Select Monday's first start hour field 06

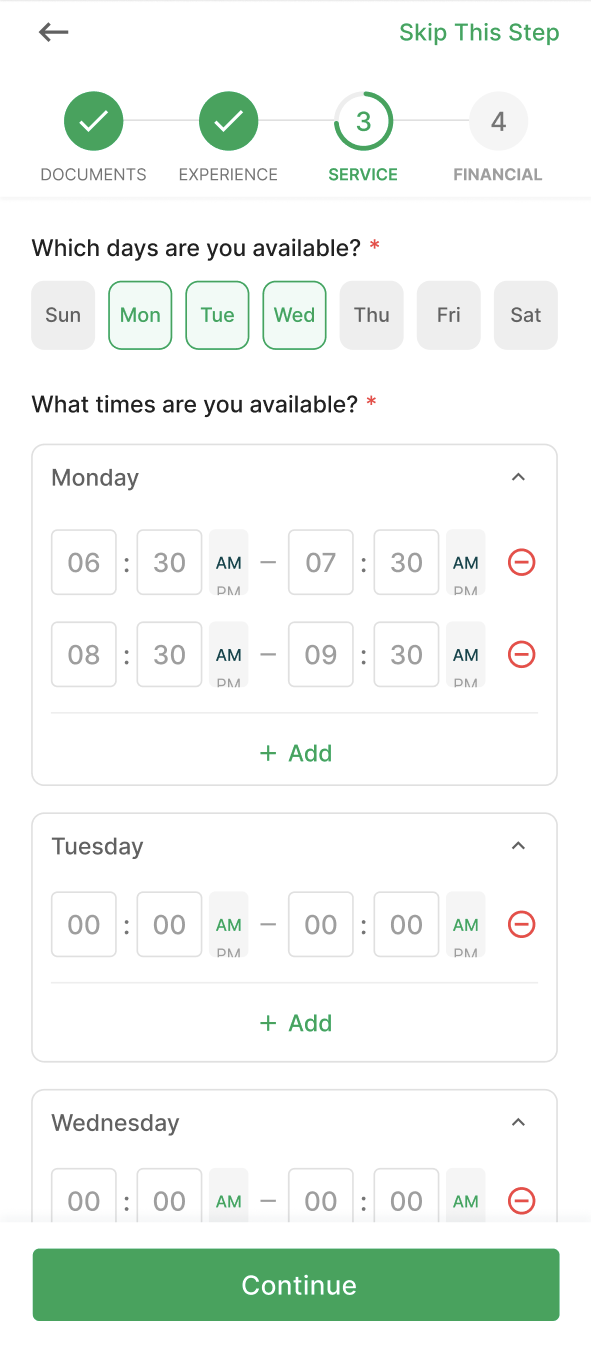tap(84, 562)
